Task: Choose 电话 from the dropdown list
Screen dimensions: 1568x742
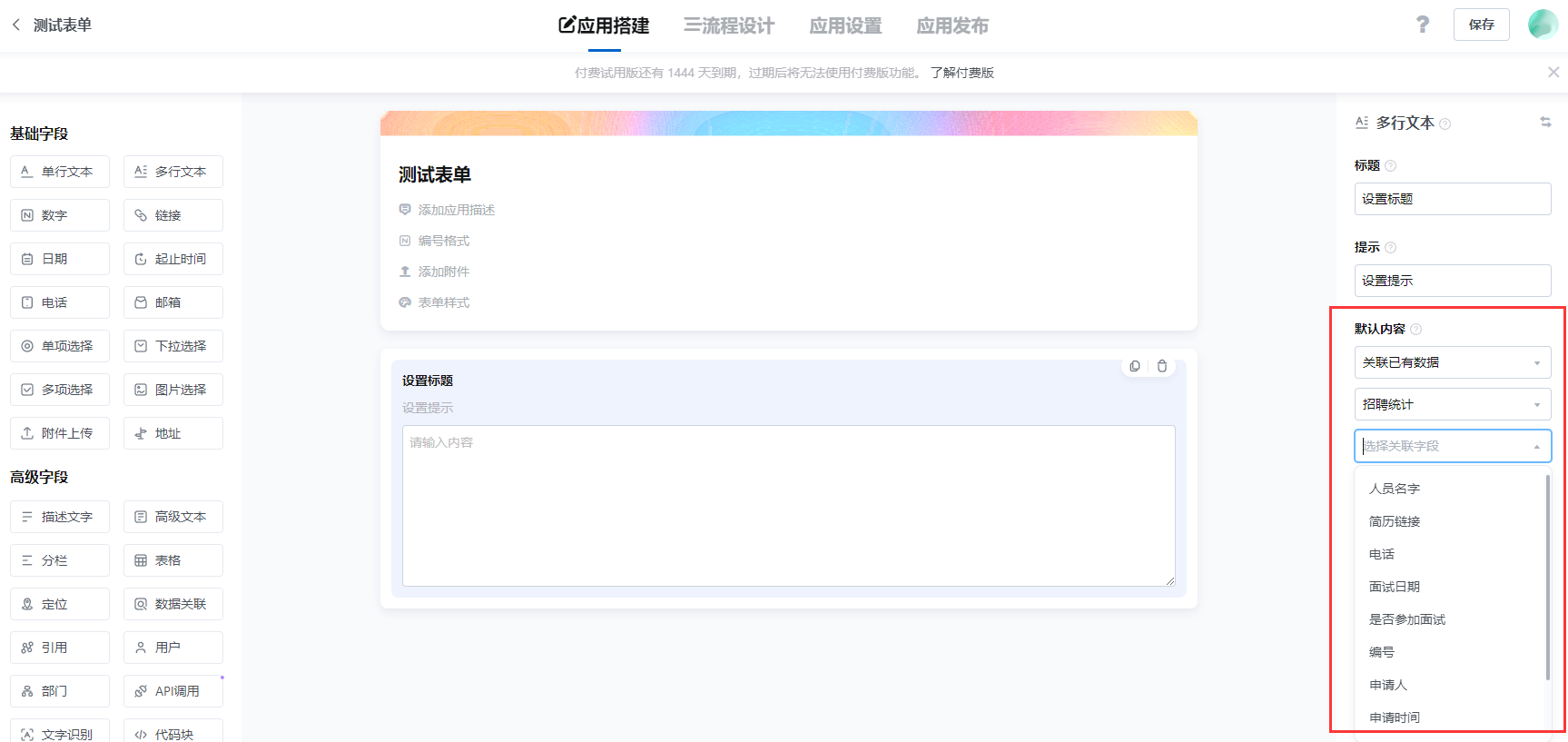Action: [1451, 554]
